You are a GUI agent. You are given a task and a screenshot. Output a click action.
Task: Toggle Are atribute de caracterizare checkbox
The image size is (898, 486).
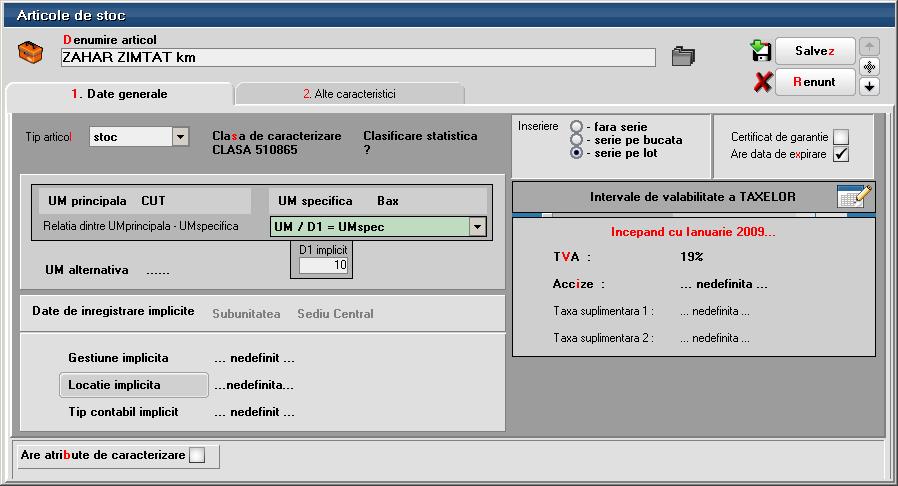coord(197,455)
